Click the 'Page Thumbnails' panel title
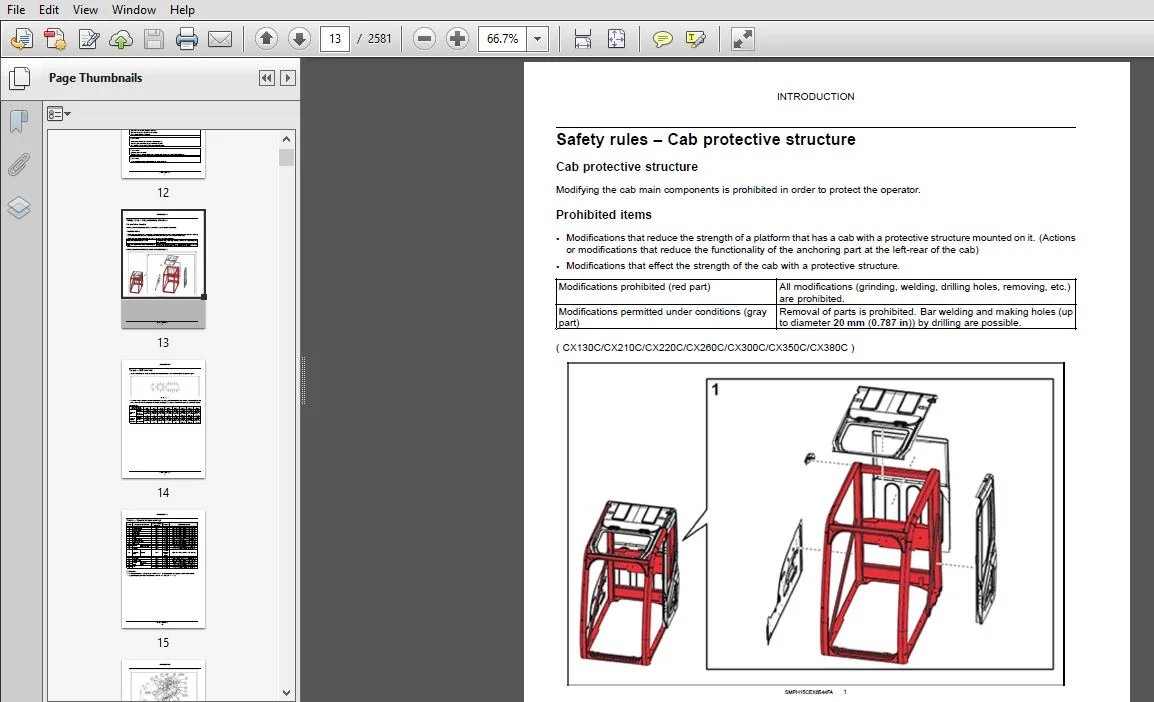The height and width of the screenshot is (702, 1154). pyautogui.click(x=96, y=78)
